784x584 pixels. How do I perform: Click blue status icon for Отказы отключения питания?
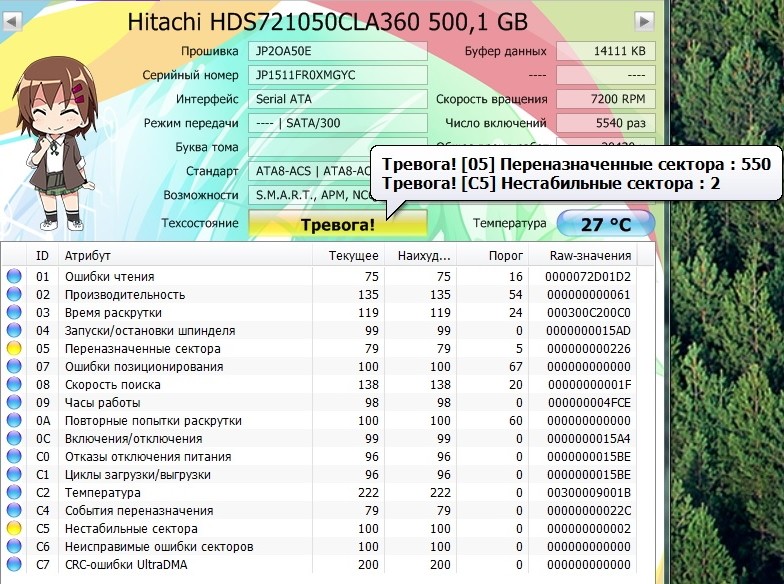coord(14,456)
